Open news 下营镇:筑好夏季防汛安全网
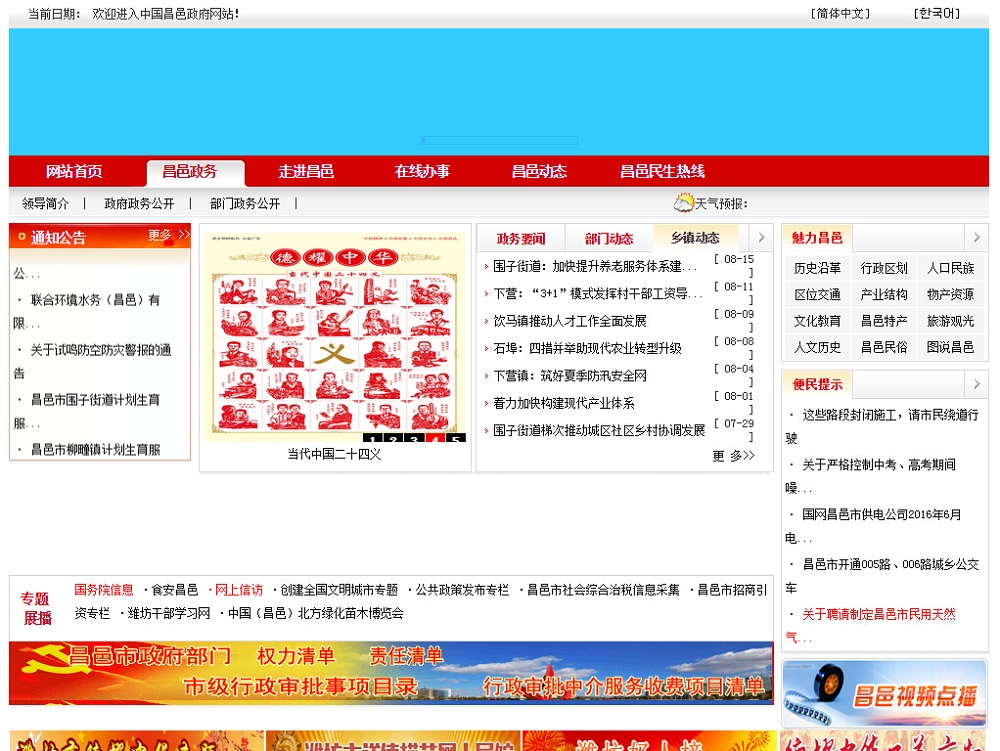Image resolution: width=1000 pixels, height=751 pixels. click(x=570, y=376)
